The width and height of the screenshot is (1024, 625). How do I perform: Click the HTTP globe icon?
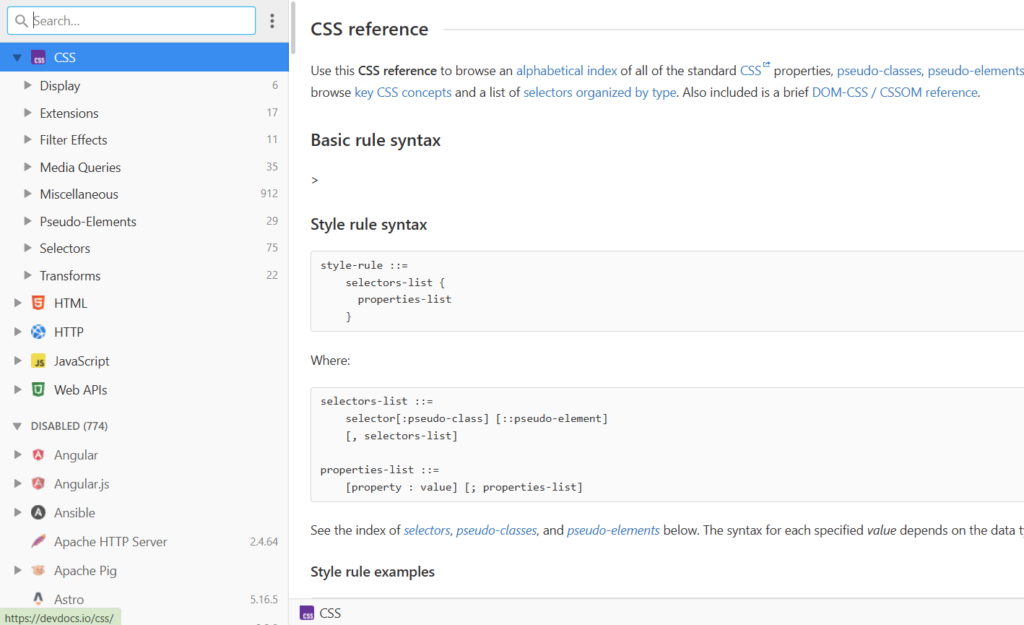(x=38, y=332)
